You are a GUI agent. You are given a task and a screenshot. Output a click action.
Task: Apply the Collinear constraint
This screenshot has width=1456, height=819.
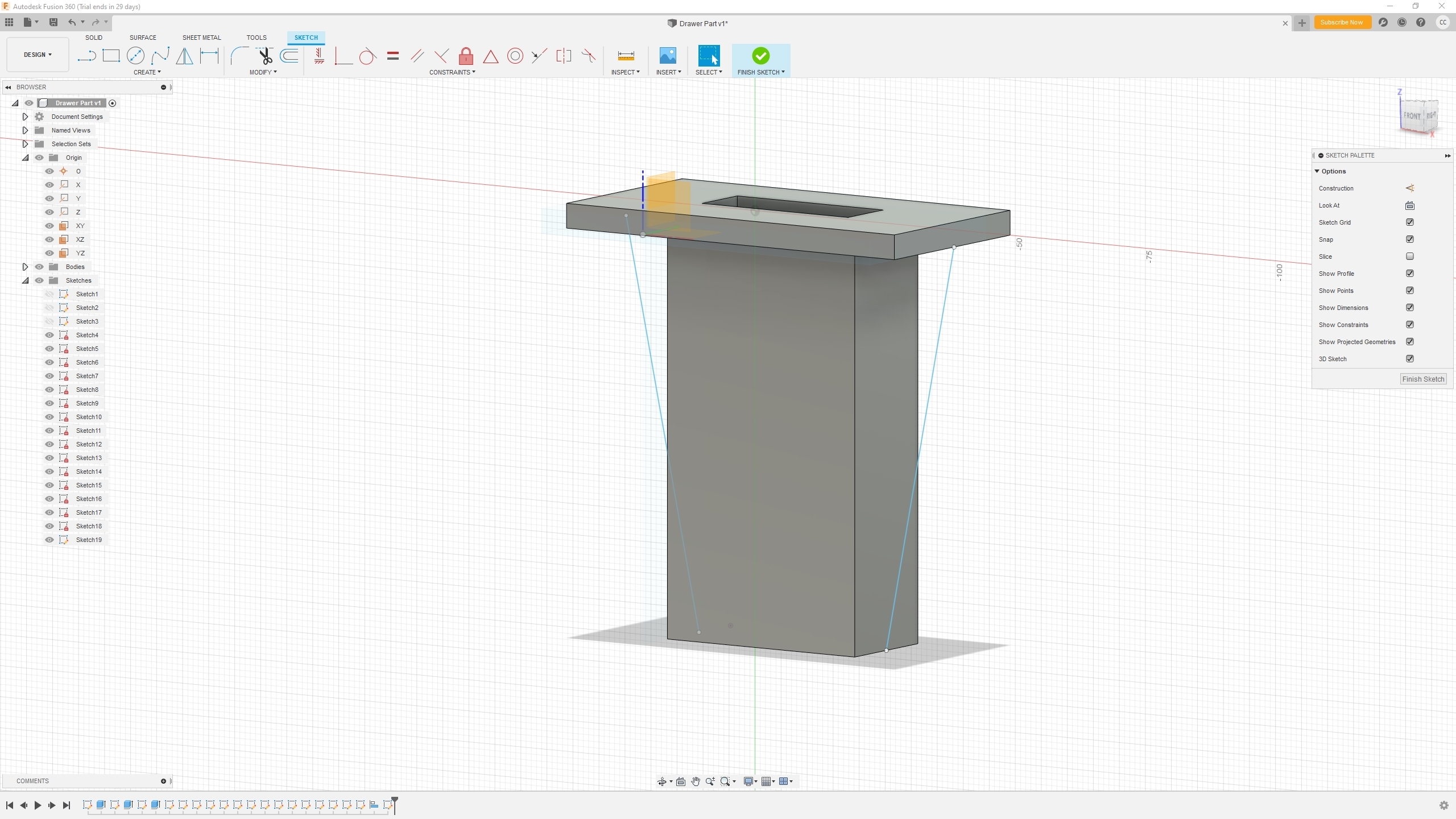539,56
